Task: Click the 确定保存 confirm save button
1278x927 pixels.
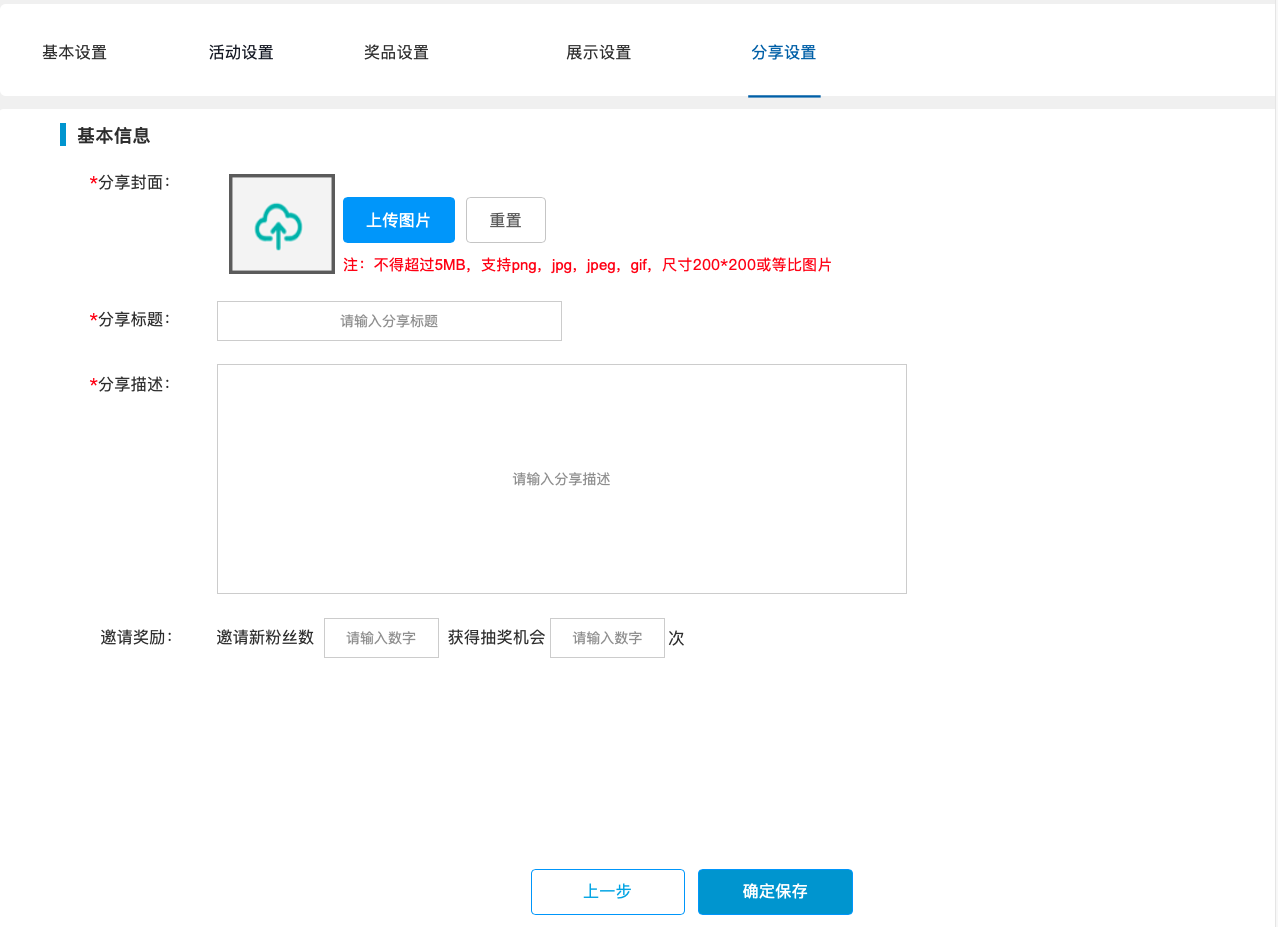Action: coord(774,891)
